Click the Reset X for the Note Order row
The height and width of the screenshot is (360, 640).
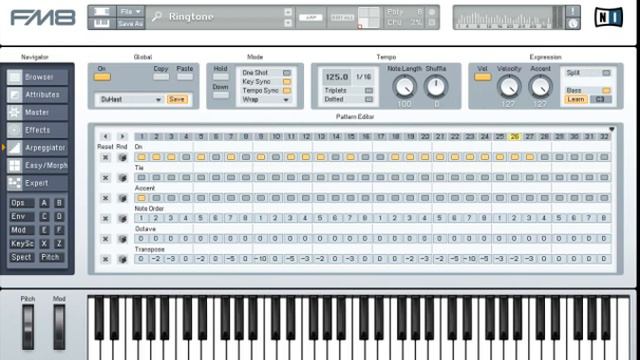105,218
